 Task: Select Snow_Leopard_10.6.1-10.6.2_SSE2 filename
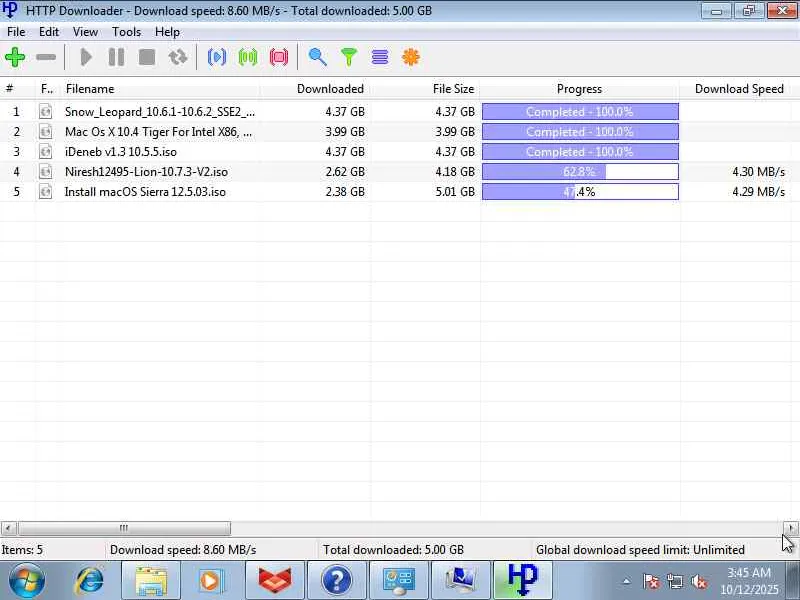[x=160, y=112]
